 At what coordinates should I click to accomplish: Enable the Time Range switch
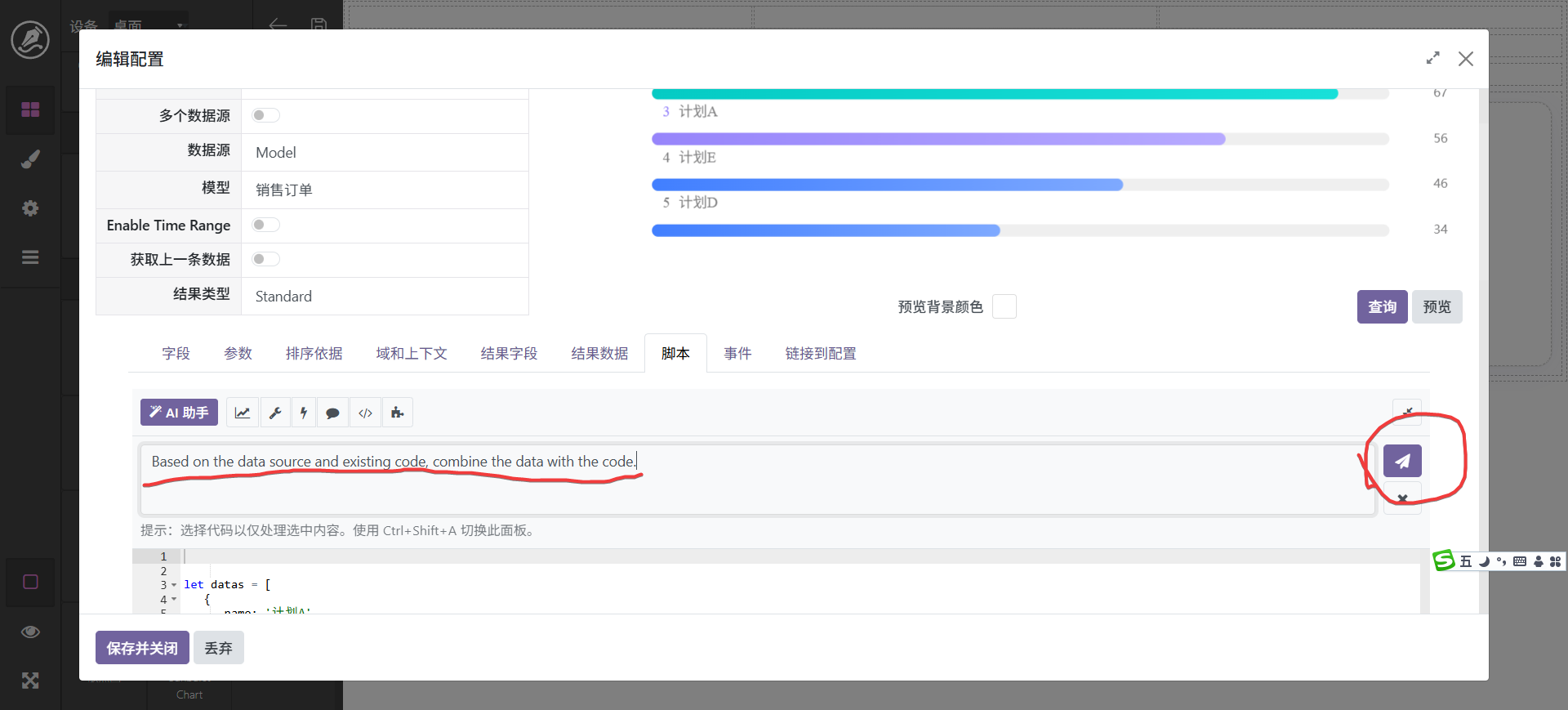point(265,225)
